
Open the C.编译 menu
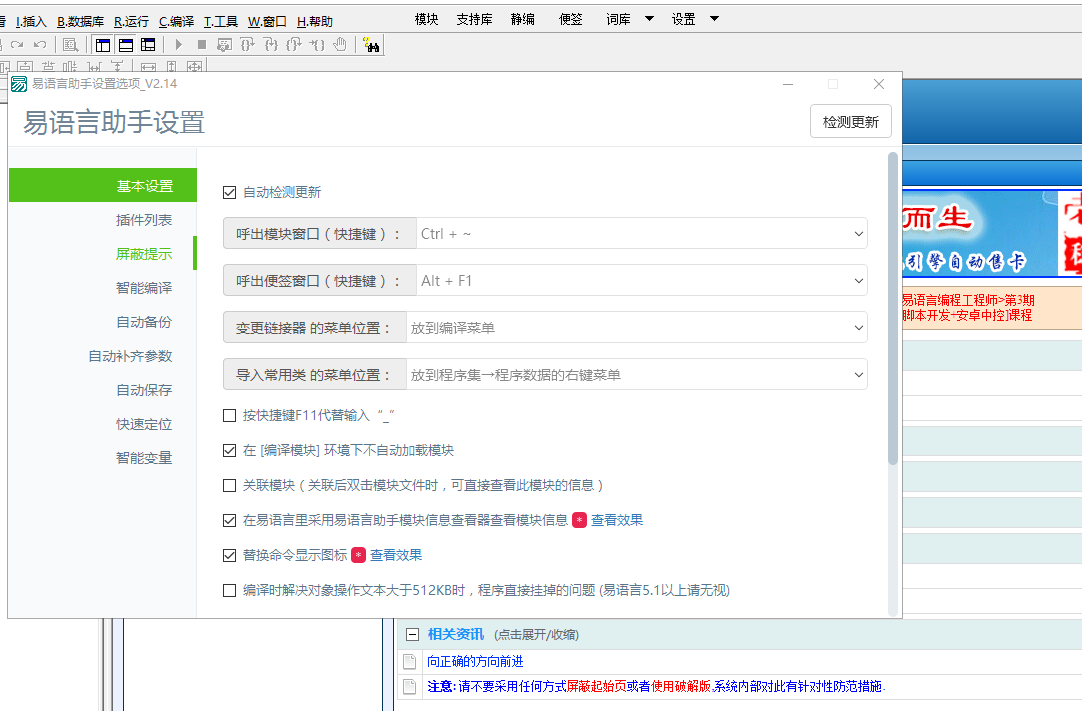pyautogui.click(x=177, y=21)
